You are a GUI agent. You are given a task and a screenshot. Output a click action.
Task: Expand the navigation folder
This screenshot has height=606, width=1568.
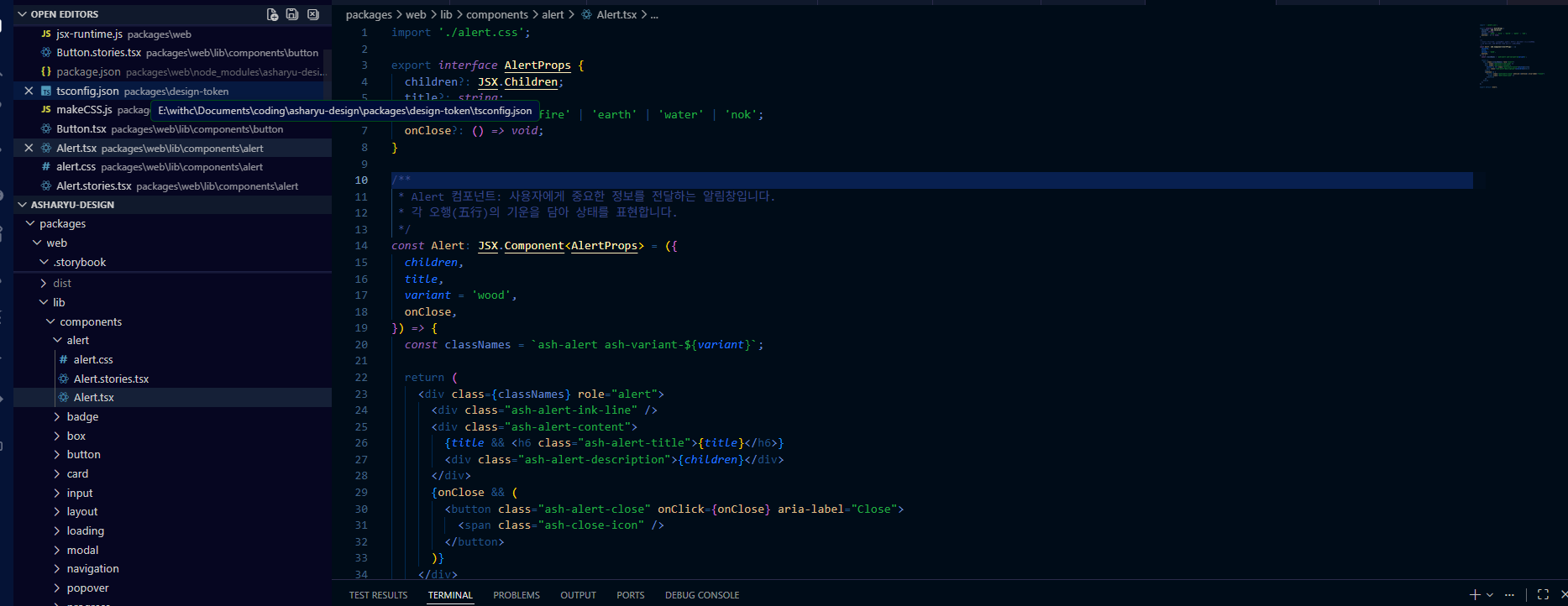57,568
